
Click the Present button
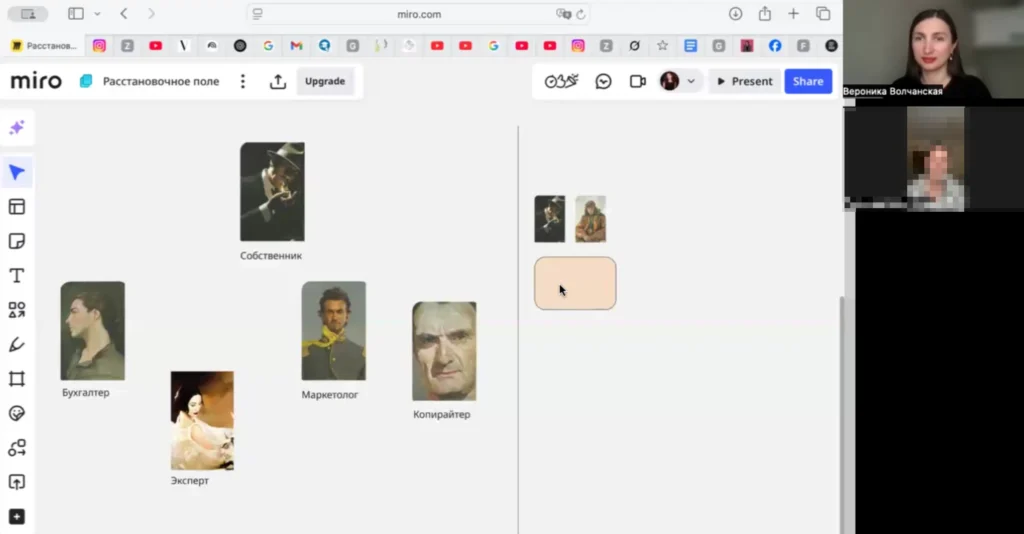[744, 81]
